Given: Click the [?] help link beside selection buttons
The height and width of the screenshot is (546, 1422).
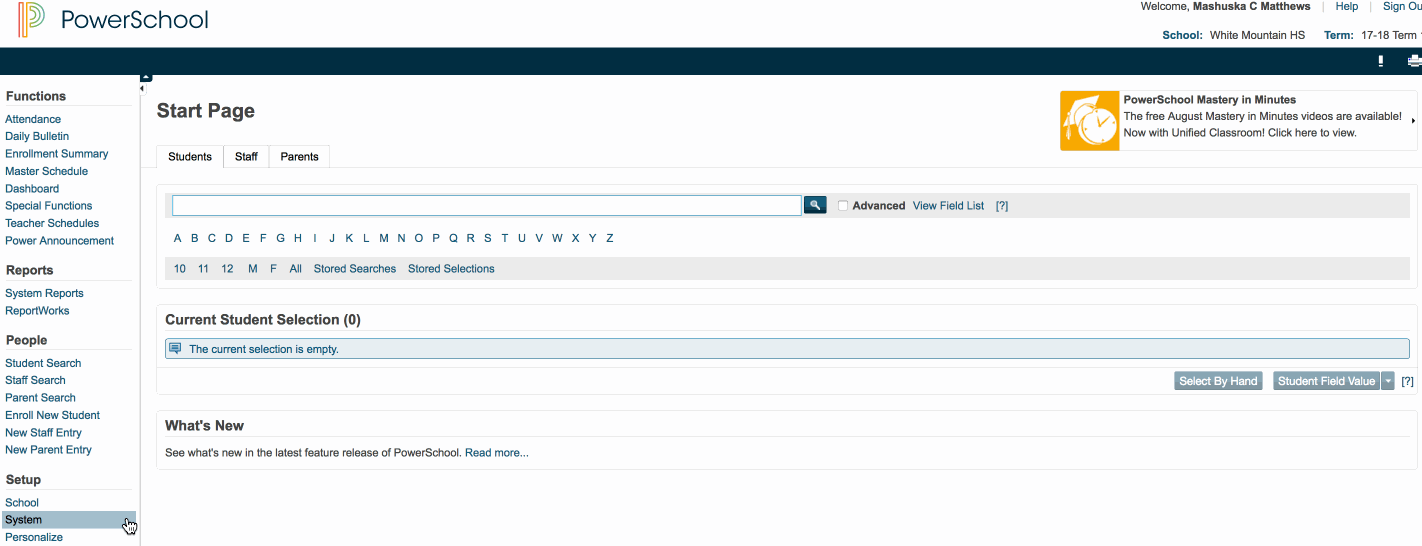Looking at the screenshot, I should (1408, 381).
